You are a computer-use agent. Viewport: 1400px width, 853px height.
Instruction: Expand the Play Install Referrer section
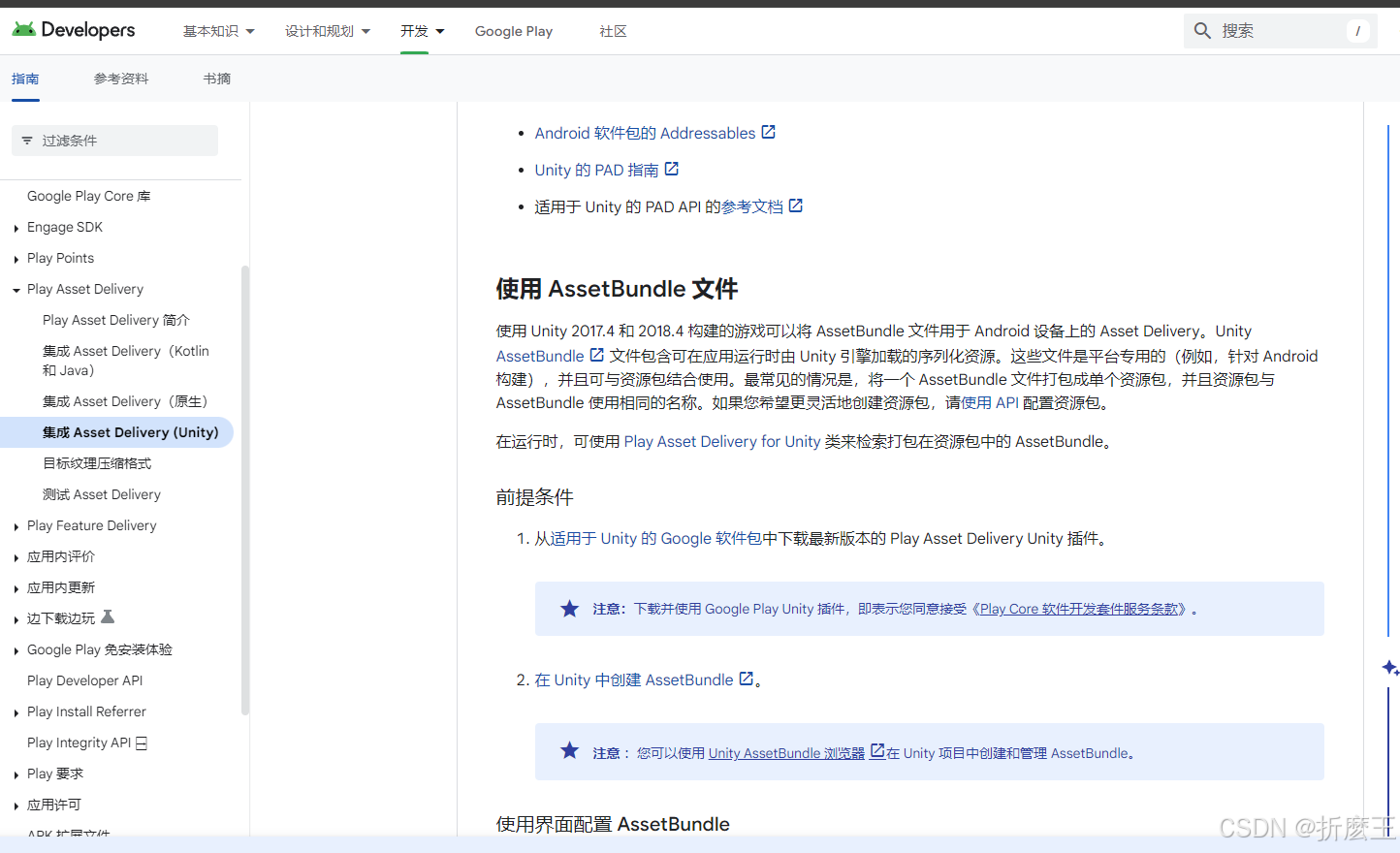point(16,712)
